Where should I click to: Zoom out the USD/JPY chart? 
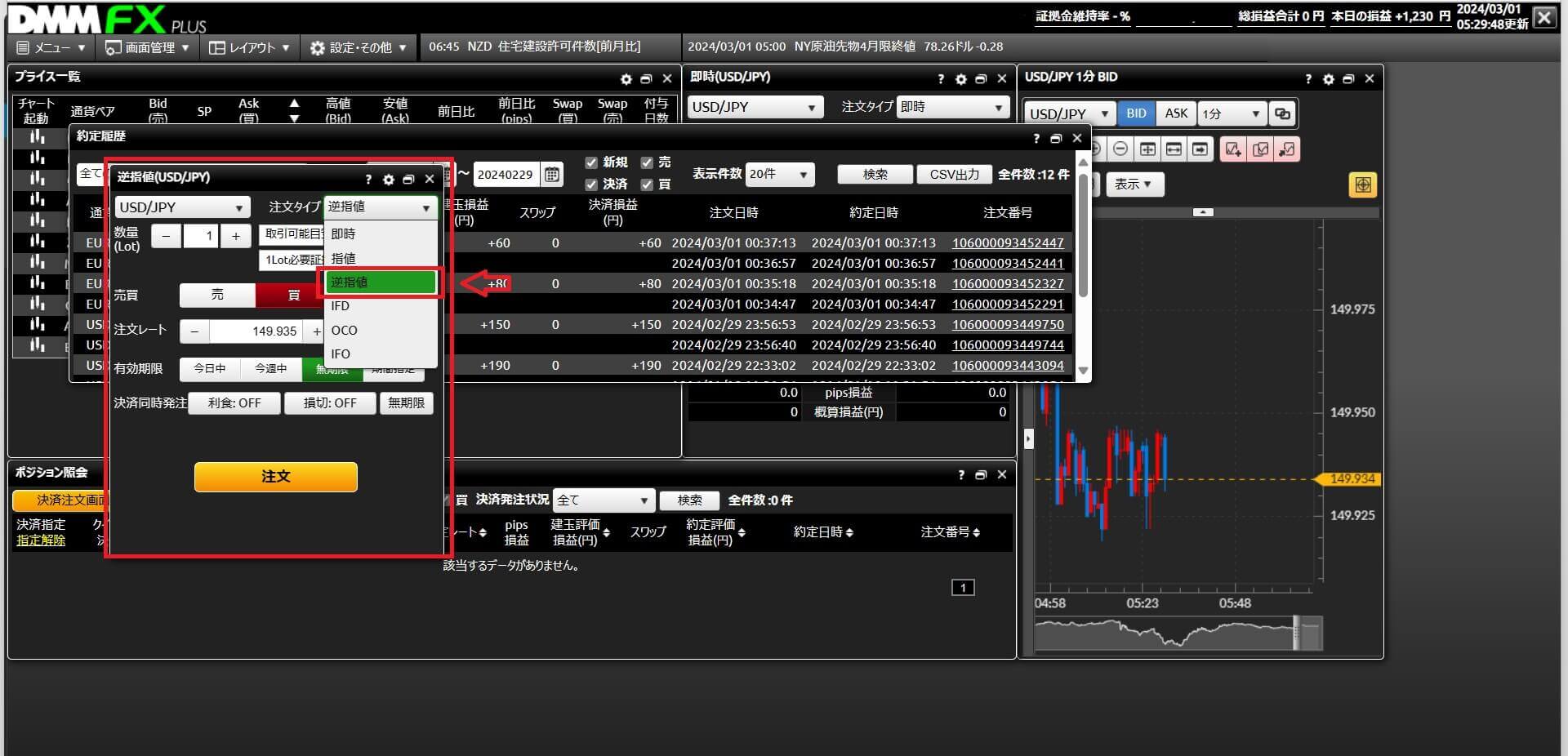(1120, 149)
